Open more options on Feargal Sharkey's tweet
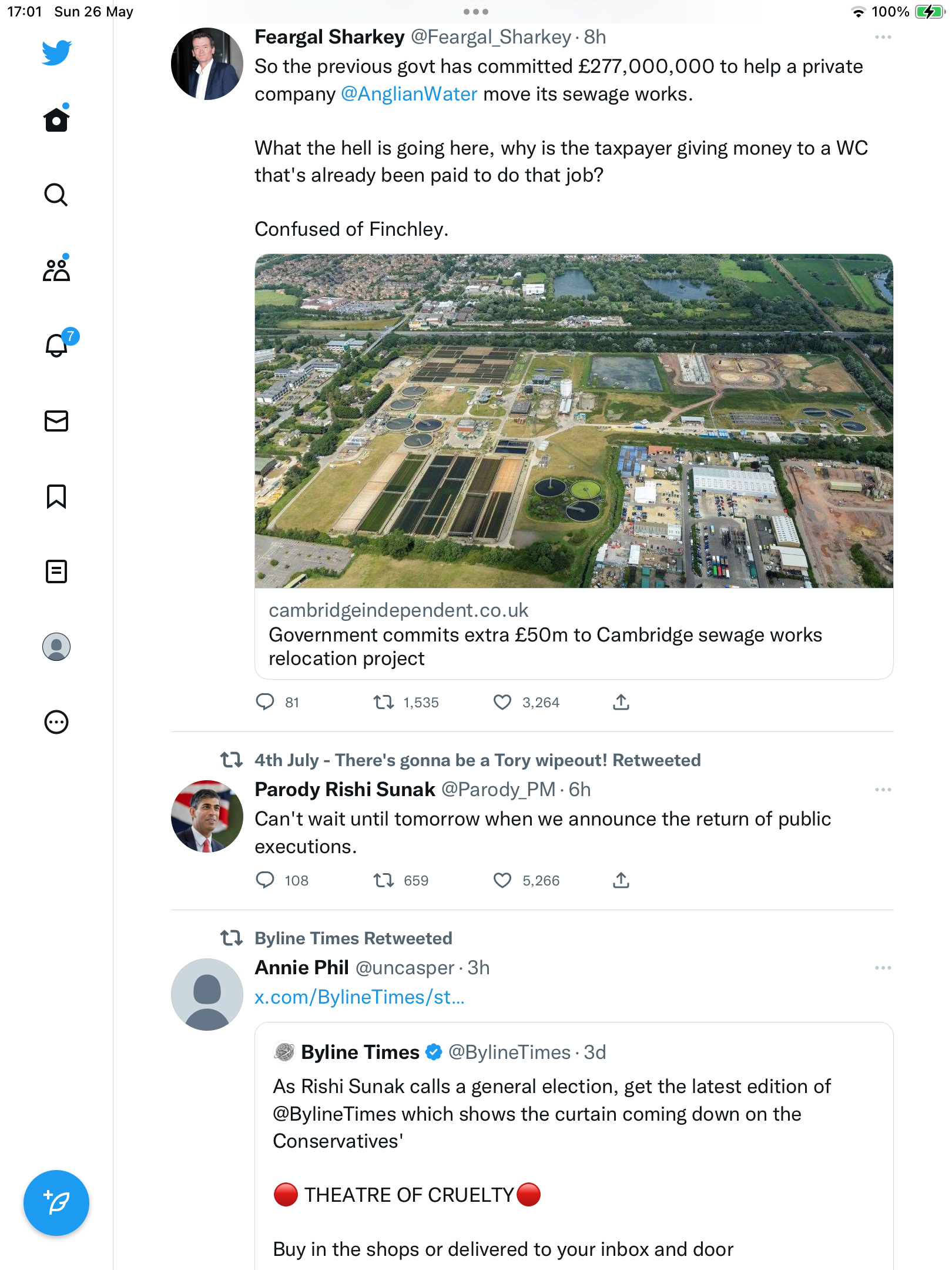Viewport: 952px width, 1270px height. point(883,37)
